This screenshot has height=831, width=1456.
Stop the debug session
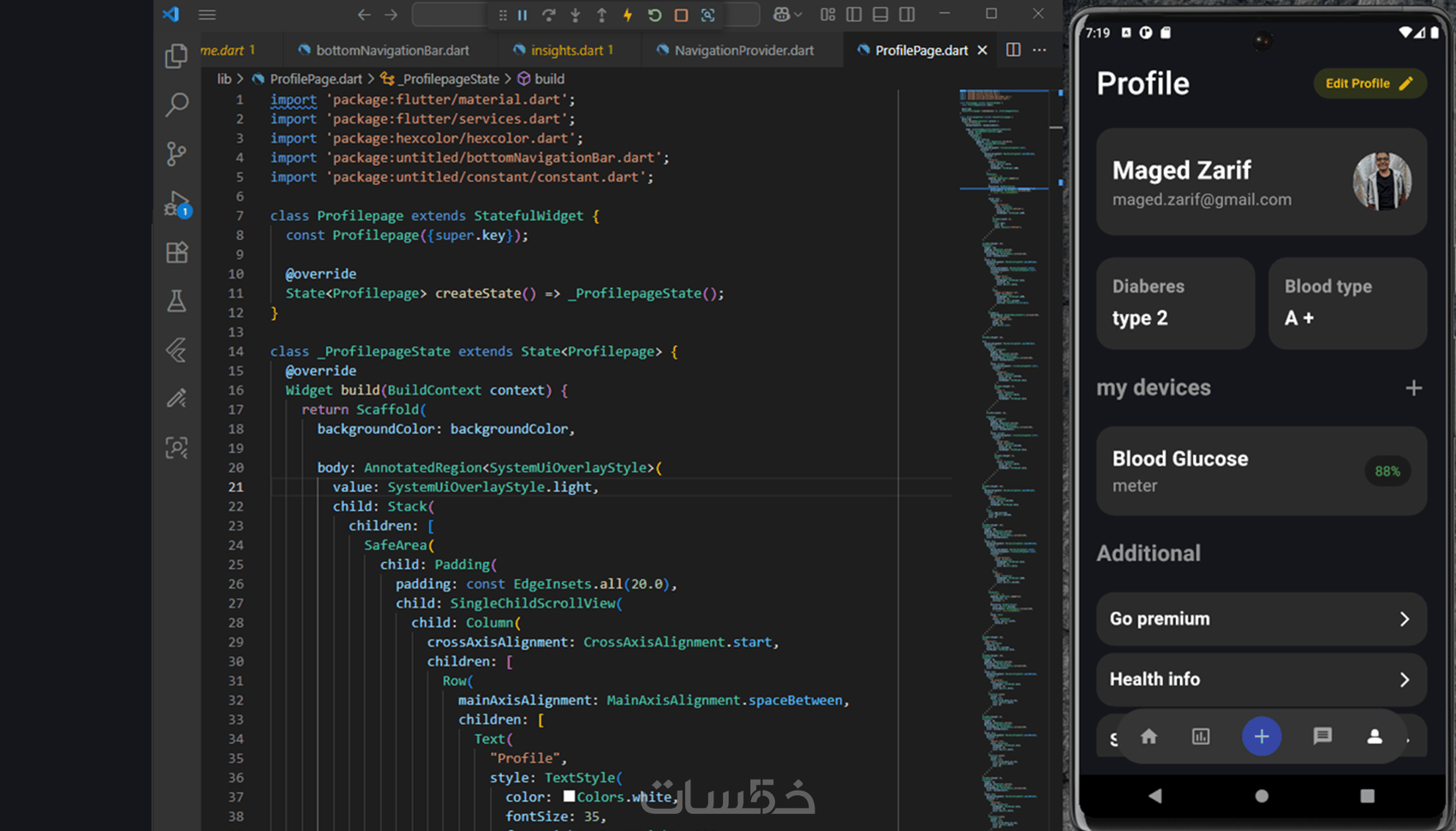click(681, 15)
